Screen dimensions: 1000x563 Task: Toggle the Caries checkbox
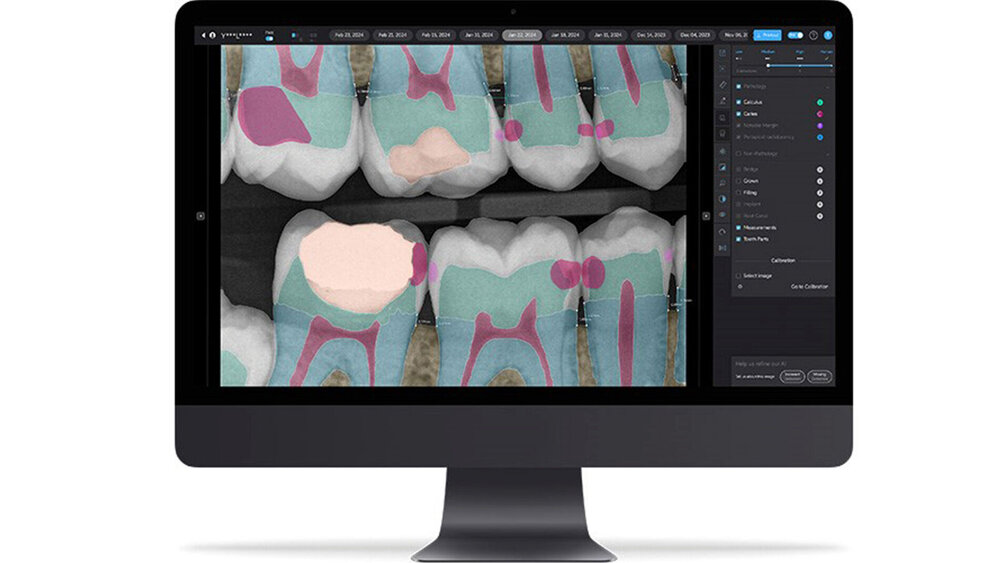739,114
